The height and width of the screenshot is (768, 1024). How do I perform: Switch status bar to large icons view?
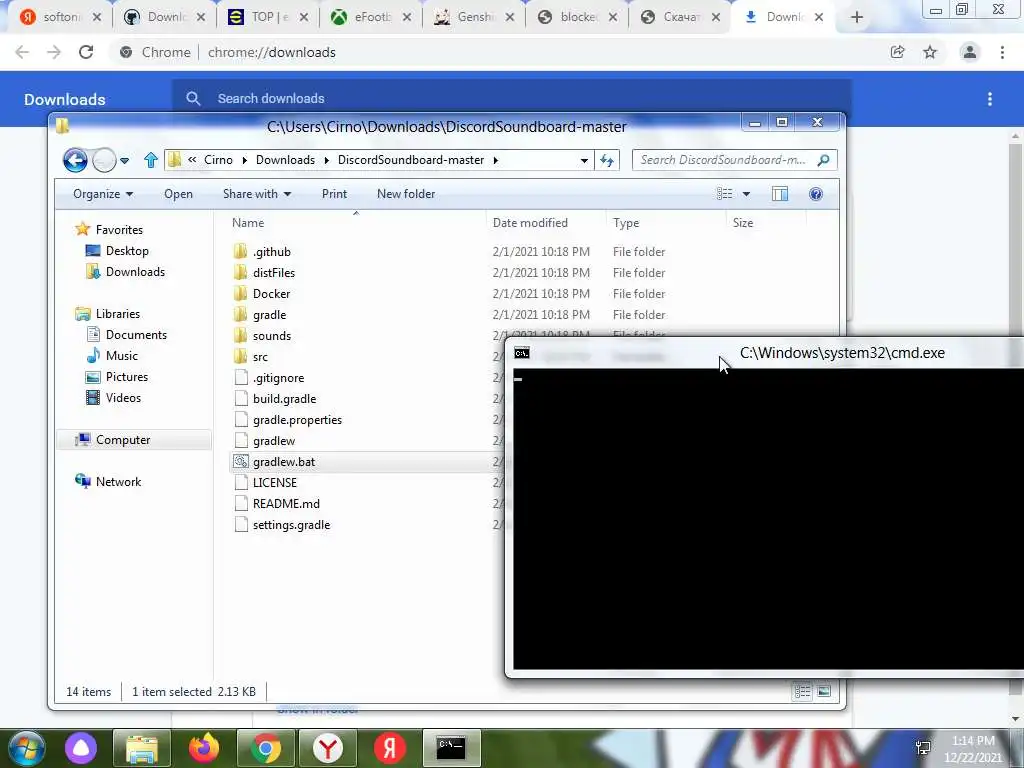[824, 691]
